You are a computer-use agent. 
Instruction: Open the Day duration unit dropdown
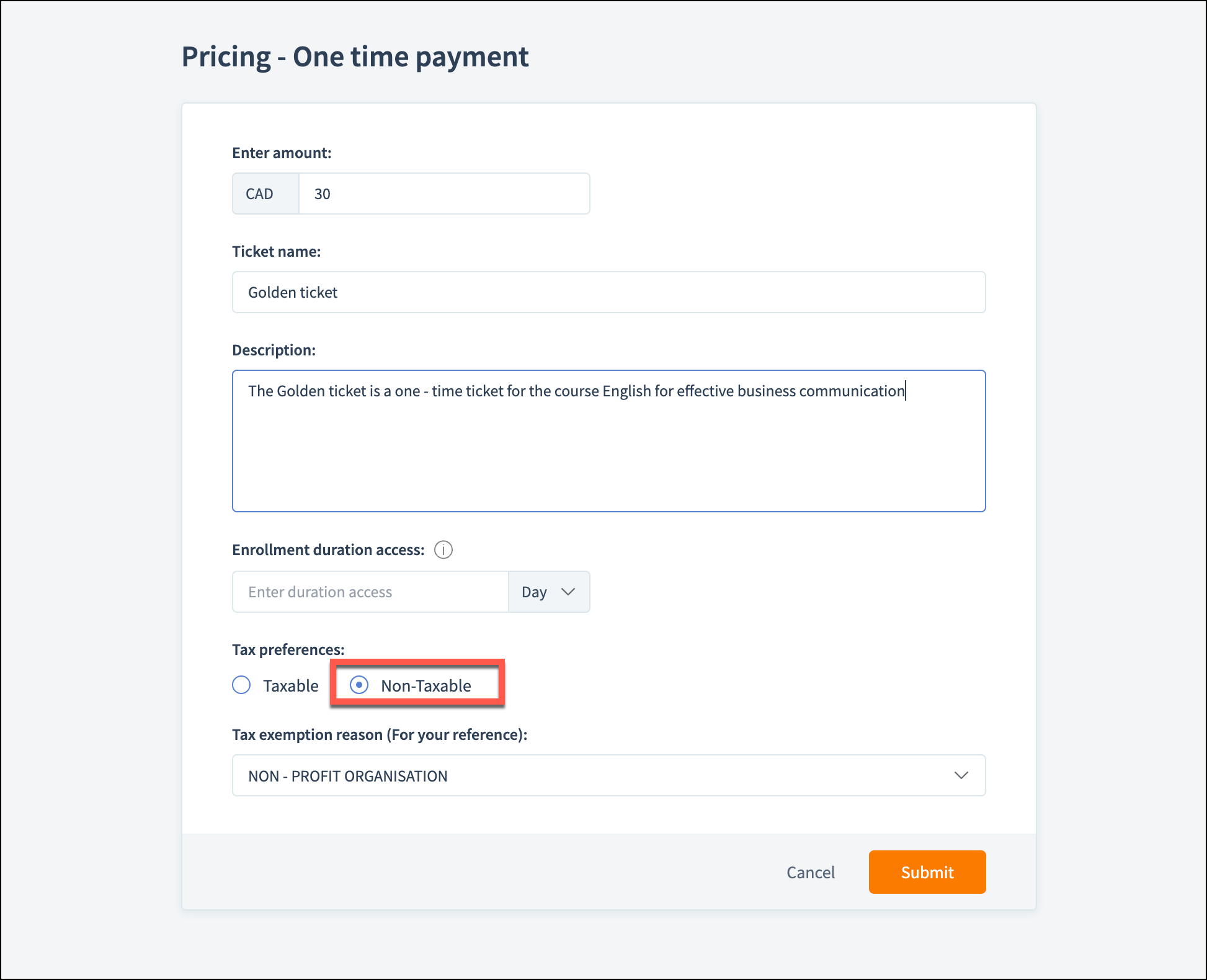[x=548, y=592]
